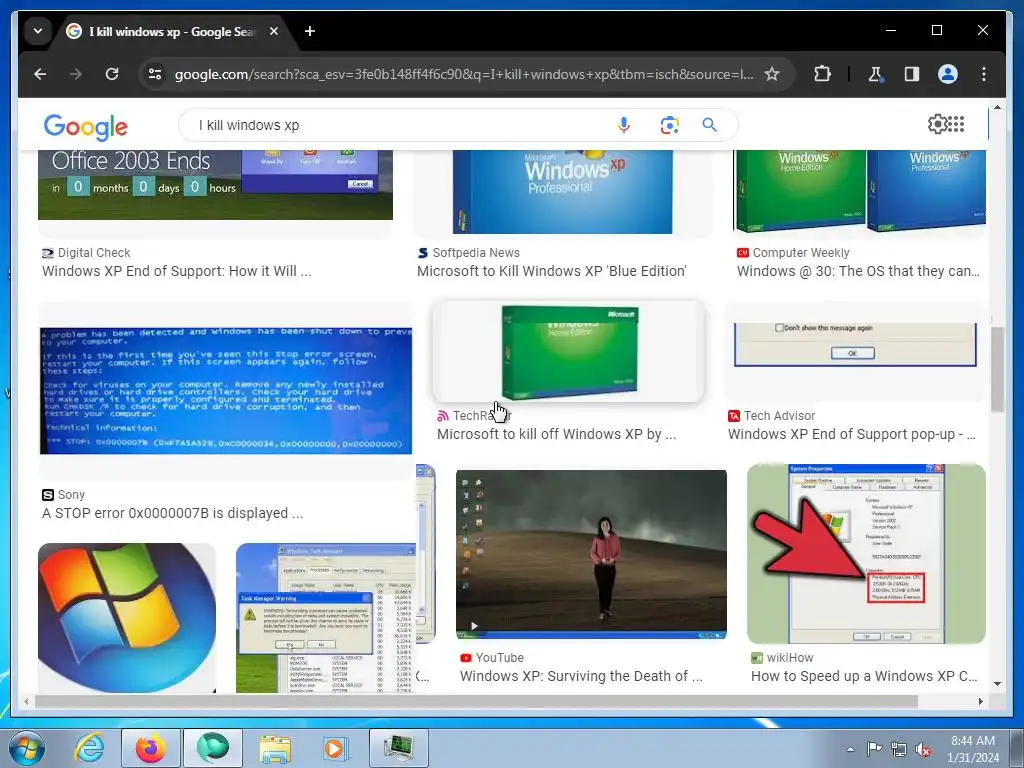1024x768 pixels.
Task: Open a new browser tab
Action: click(x=310, y=31)
